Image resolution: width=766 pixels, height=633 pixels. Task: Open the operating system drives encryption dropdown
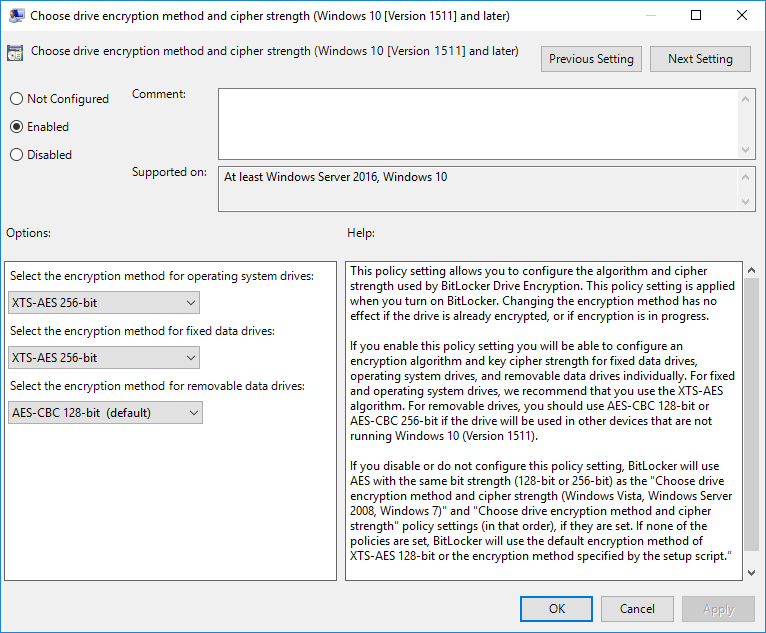pos(104,303)
